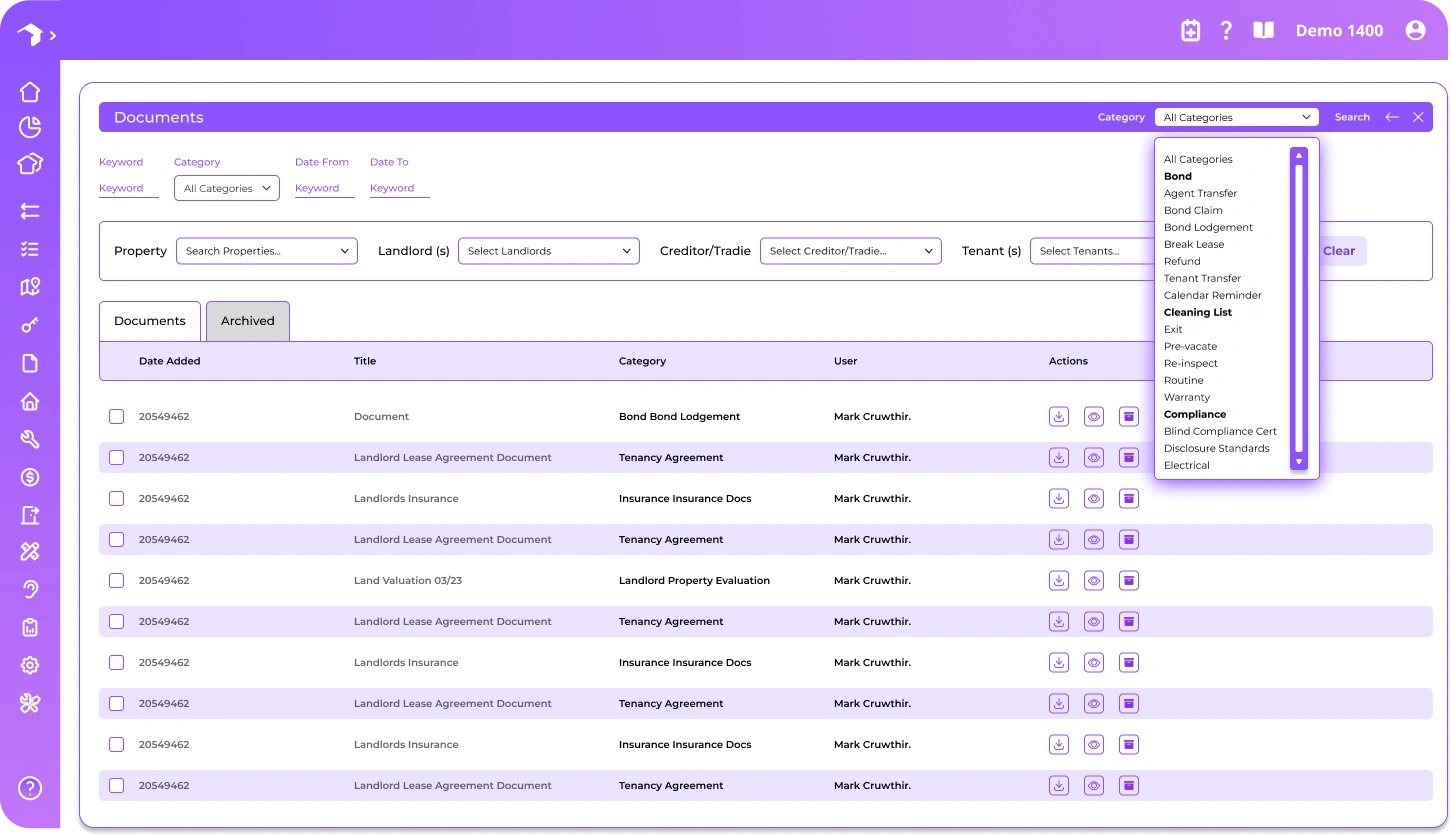Viewport: 1452px width, 836px height.
Task: Click the Search button in the header bar
Action: tap(1352, 117)
